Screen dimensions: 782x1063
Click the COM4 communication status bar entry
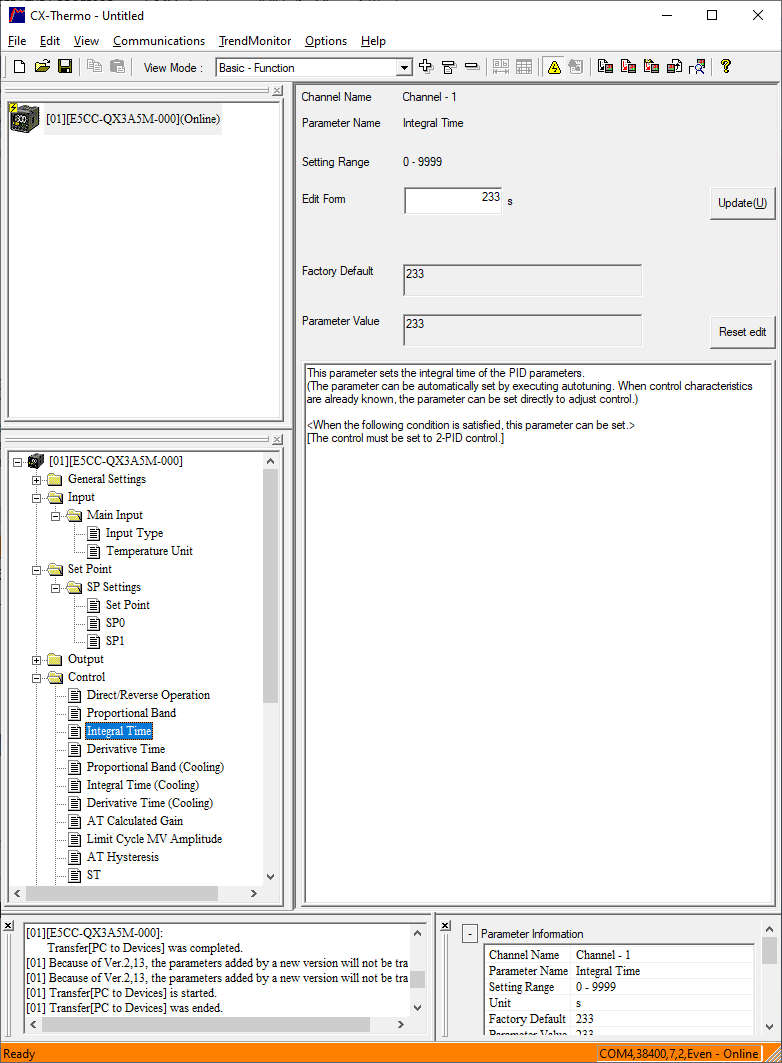pos(678,1054)
